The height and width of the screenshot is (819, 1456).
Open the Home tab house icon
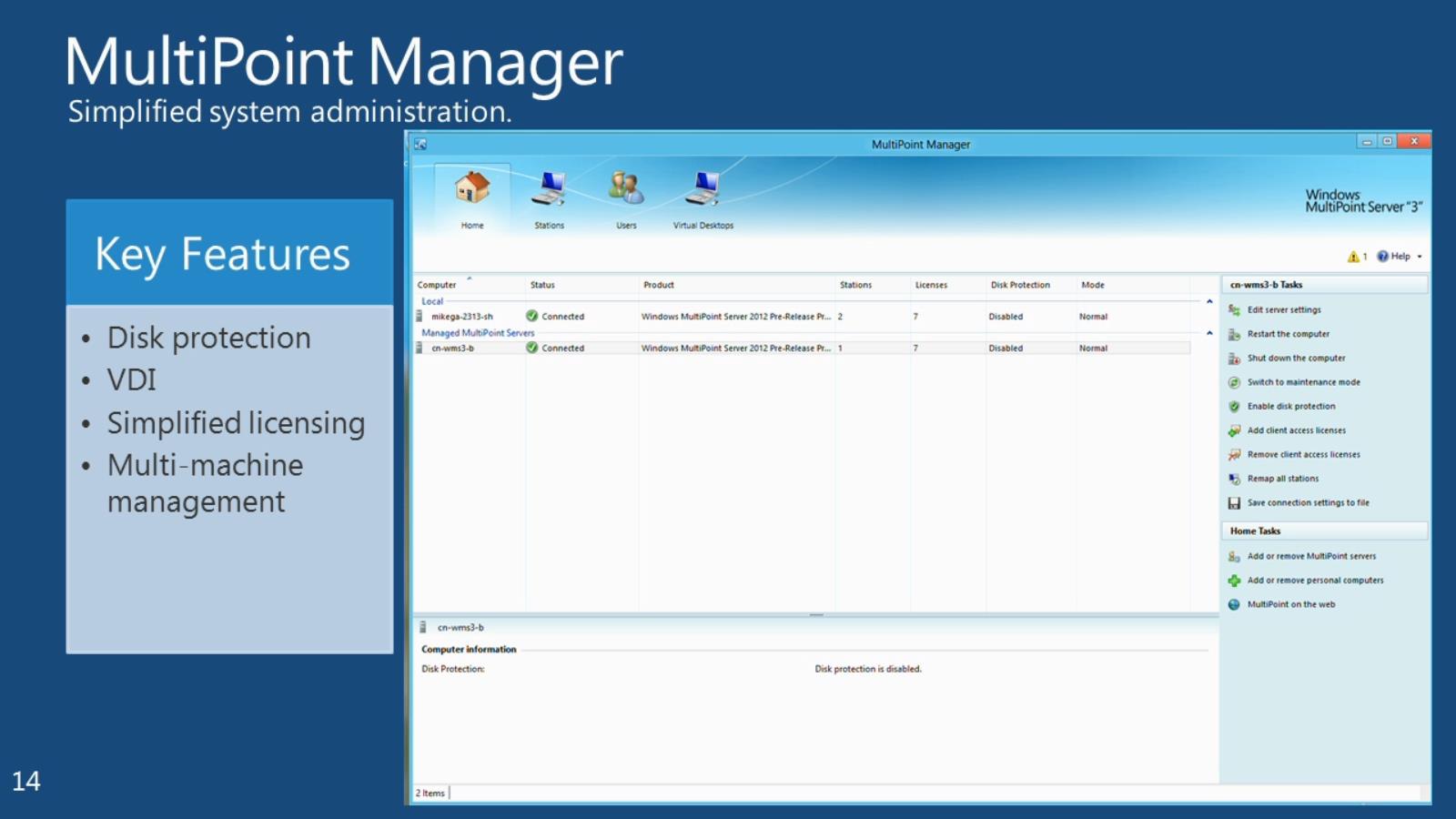472,187
